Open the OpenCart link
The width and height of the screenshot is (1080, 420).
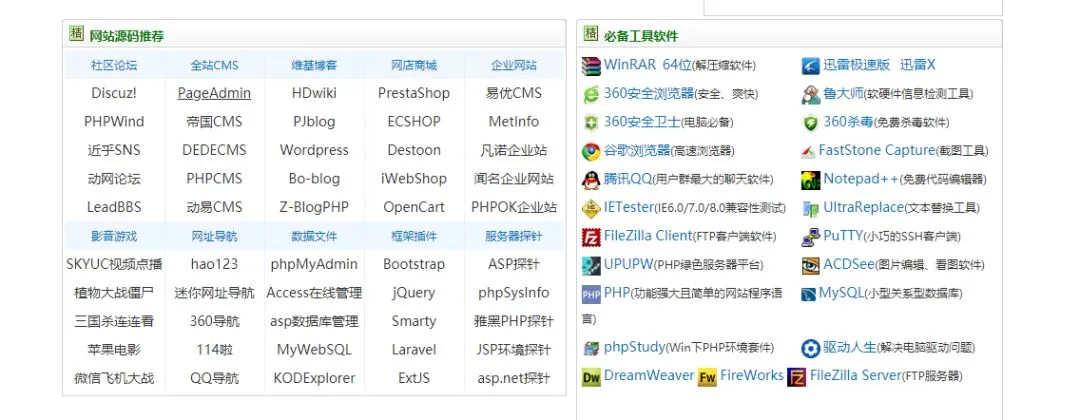[414, 207]
